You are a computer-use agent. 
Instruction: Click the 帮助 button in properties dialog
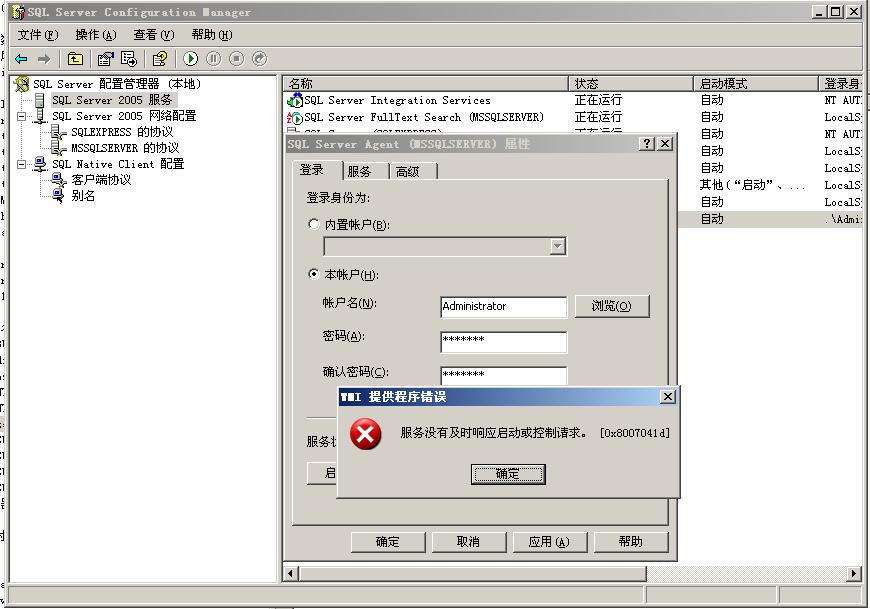631,542
